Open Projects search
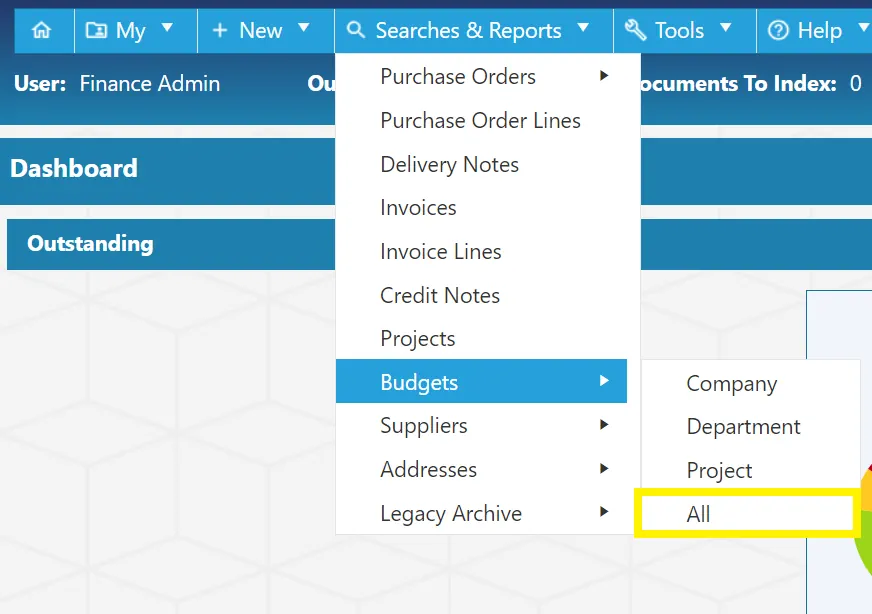The image size is (872, 614). 482,338
